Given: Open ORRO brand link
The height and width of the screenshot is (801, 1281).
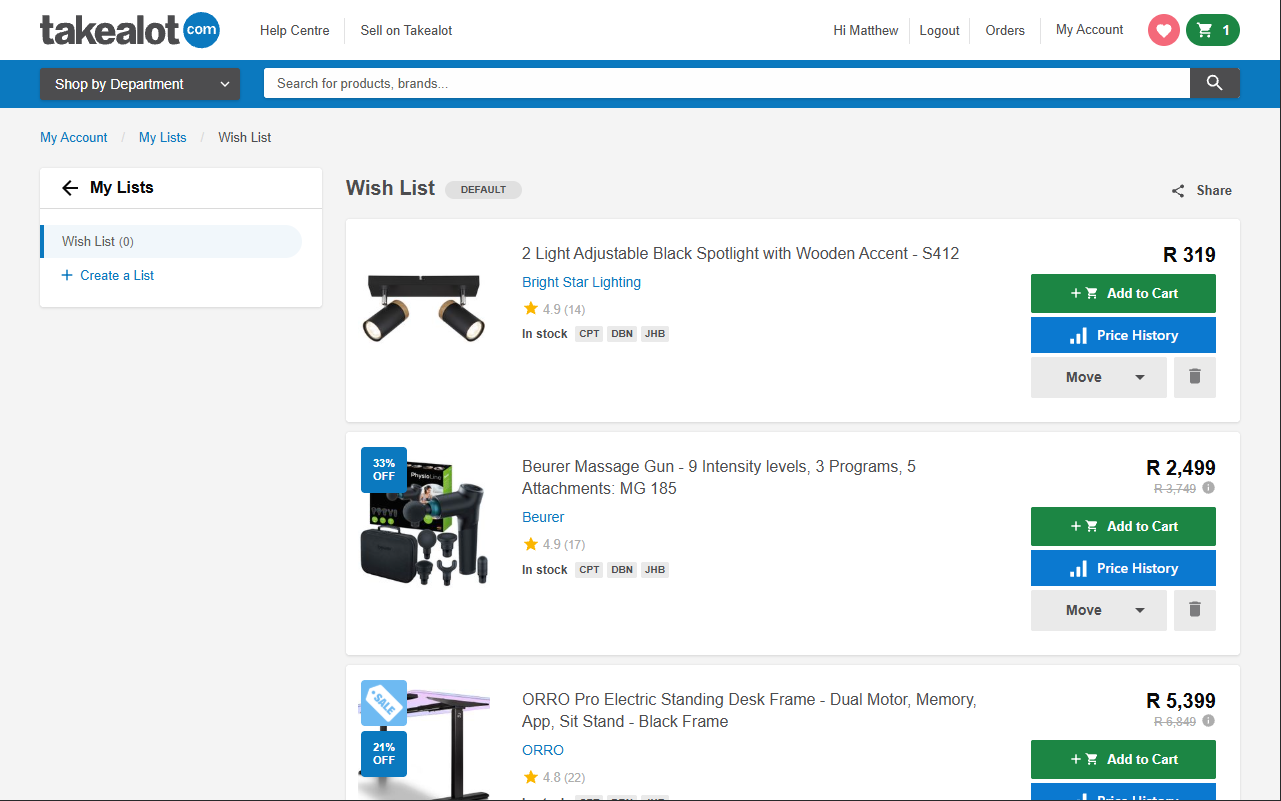Looking at the screenshot, I should tap(543, 750).
